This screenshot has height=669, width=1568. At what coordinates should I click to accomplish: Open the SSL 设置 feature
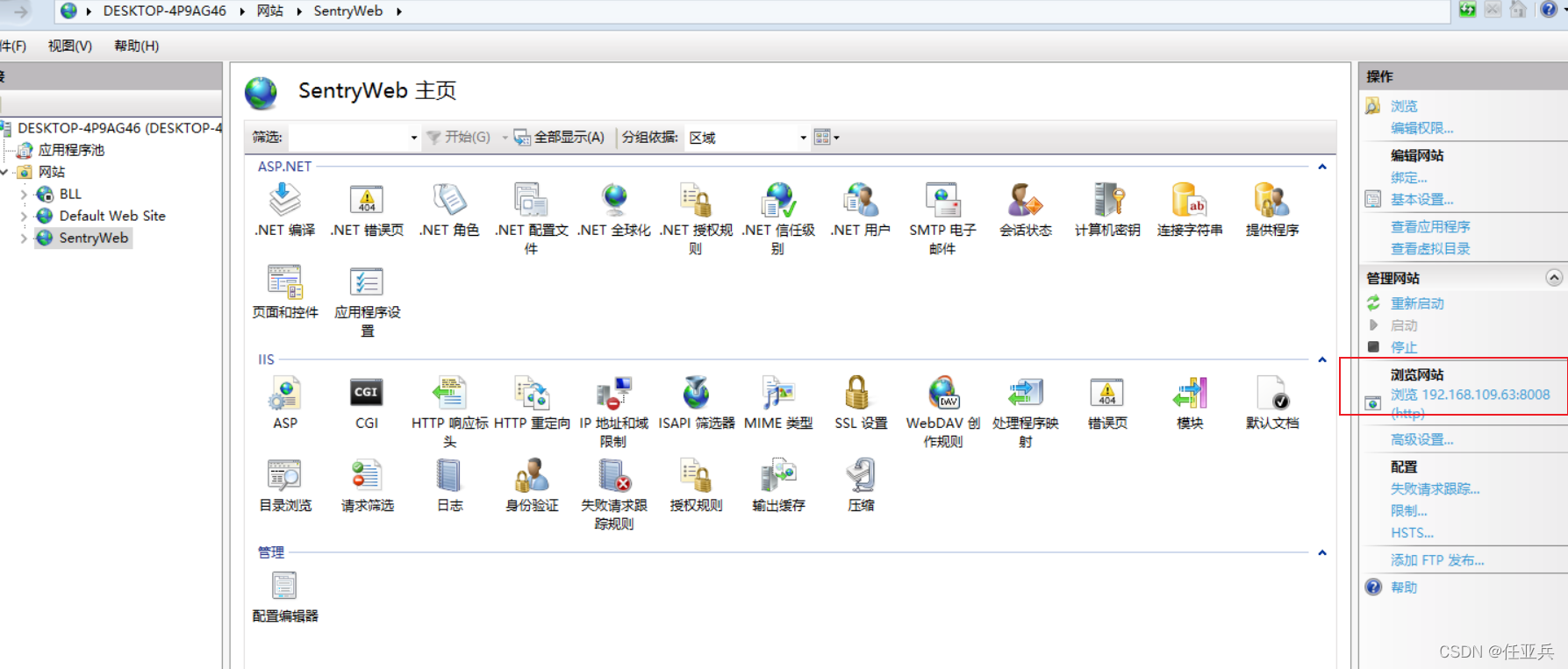[x=861, y=402]
